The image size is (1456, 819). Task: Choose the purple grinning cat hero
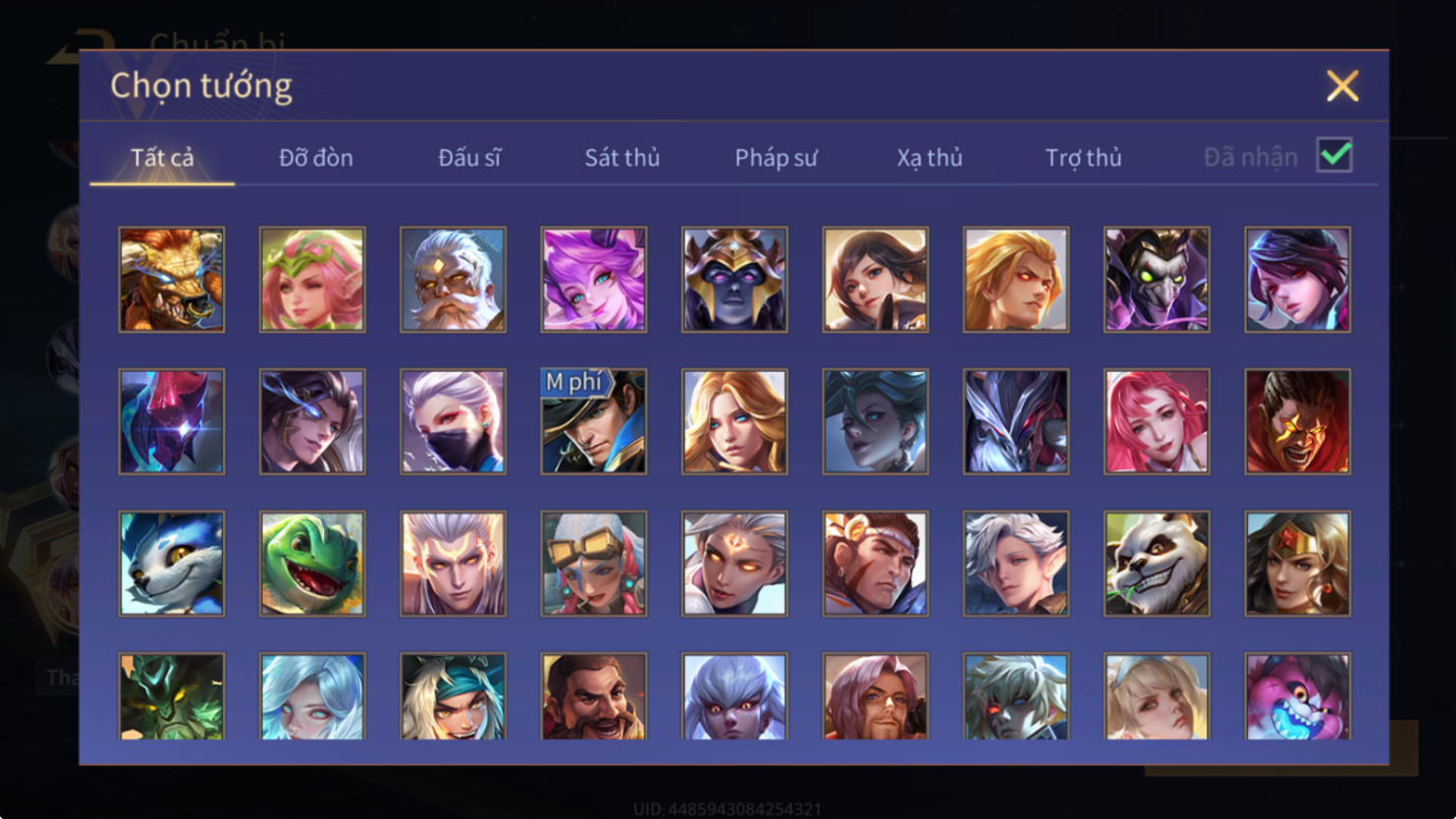click(x=1297, y=696)
